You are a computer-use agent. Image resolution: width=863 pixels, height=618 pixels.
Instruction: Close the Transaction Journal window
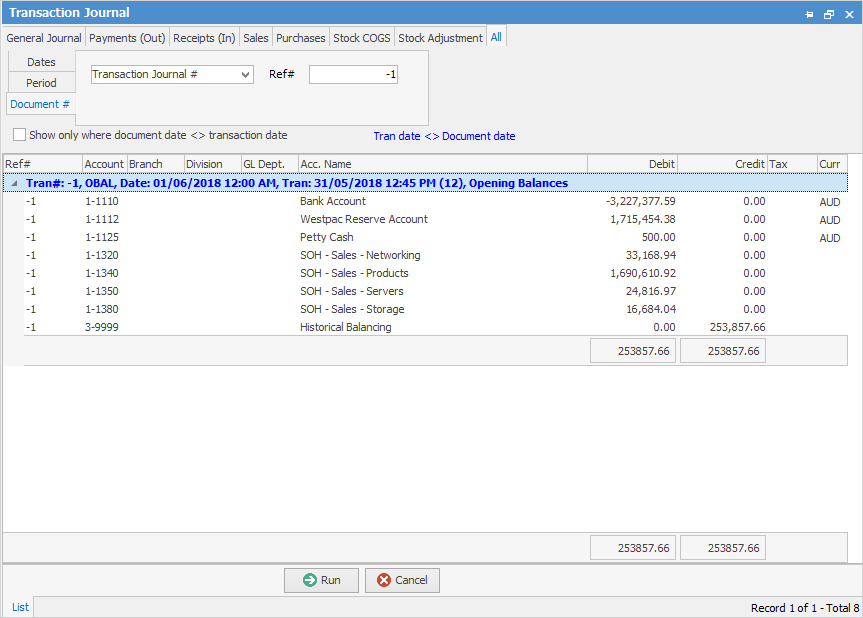(847, 14)
